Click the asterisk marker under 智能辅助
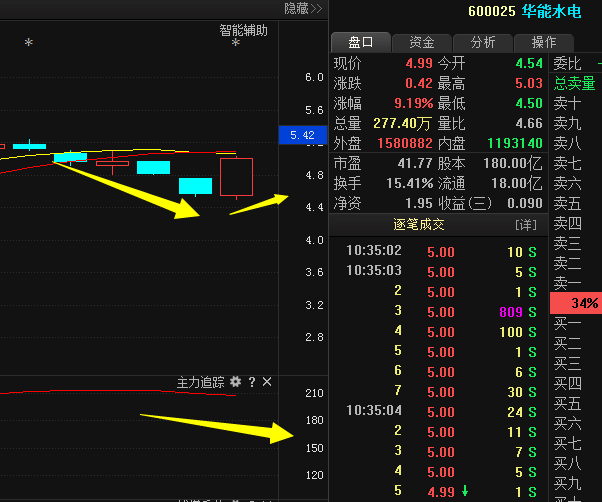This screenshot has height=502, width=602. 236,43
